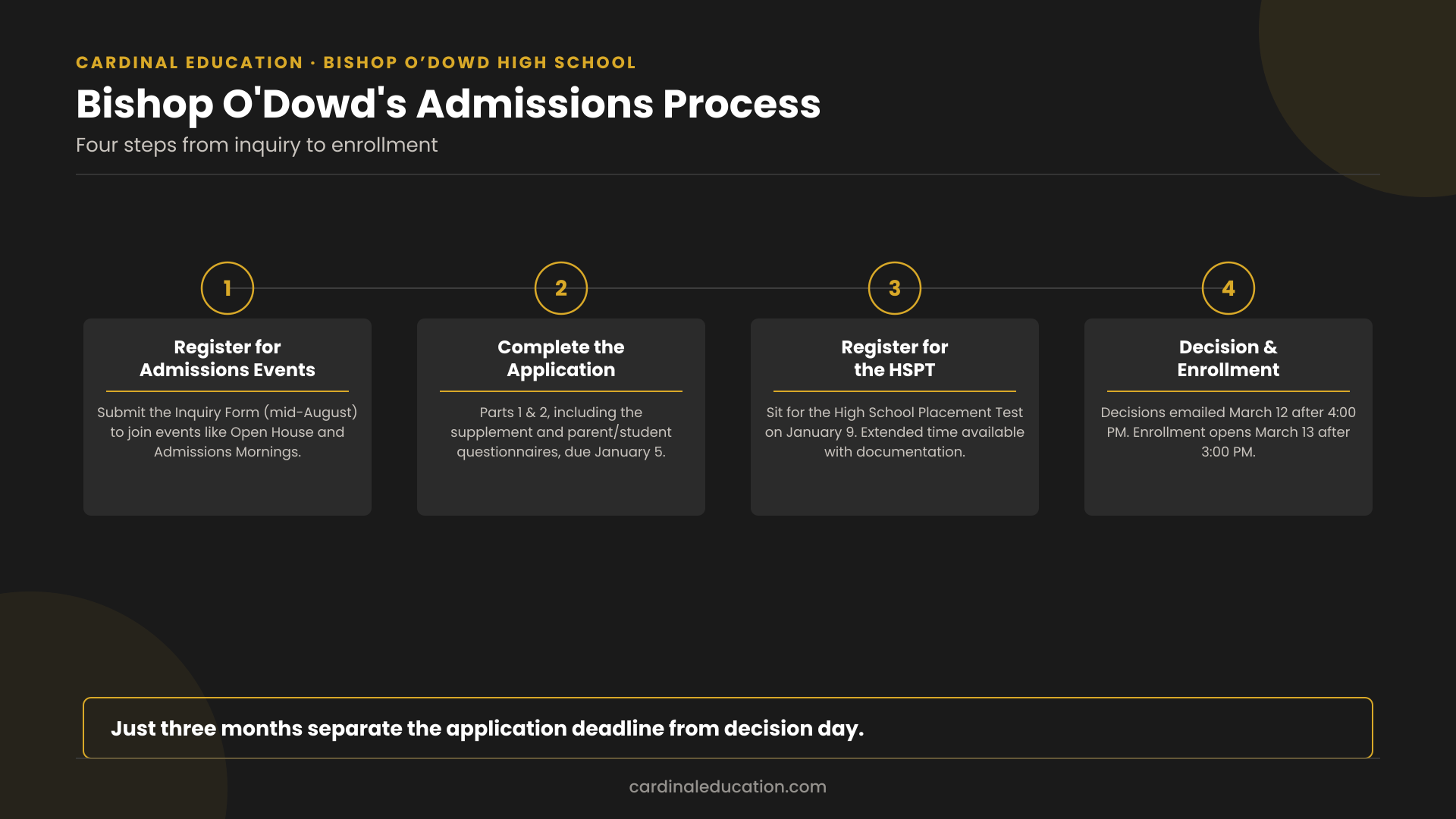Select the 'Register for Admissions Events' heading
Screen dimensions: 1456x819
[x=227, y=358]
